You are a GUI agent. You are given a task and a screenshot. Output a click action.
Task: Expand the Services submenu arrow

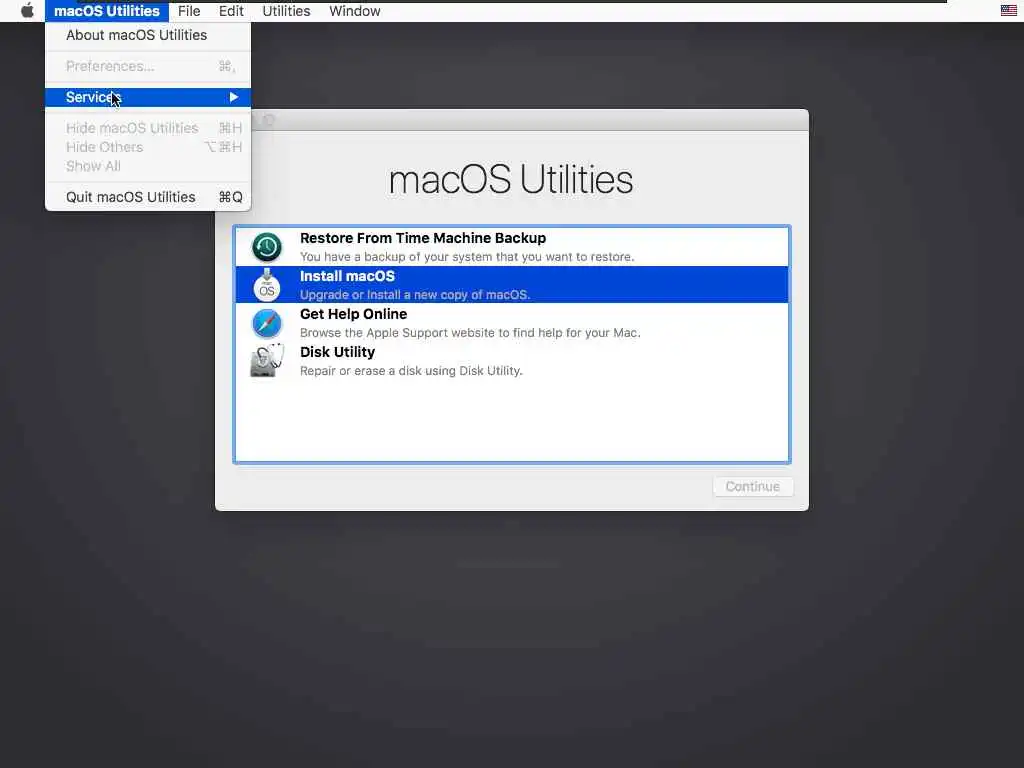coord(234,97)
